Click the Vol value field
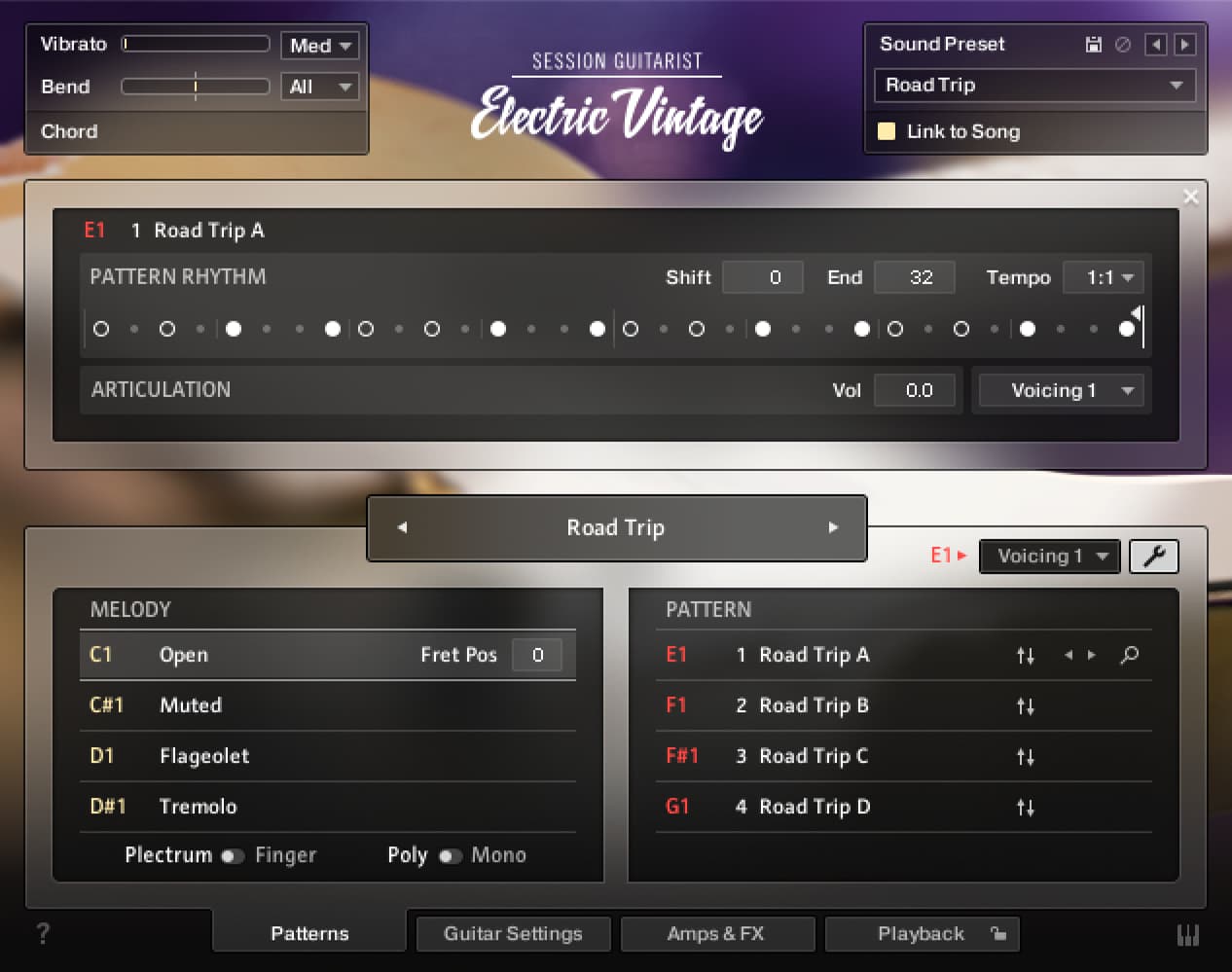The width and height of the screenshot is (1232, 972). 915,390
